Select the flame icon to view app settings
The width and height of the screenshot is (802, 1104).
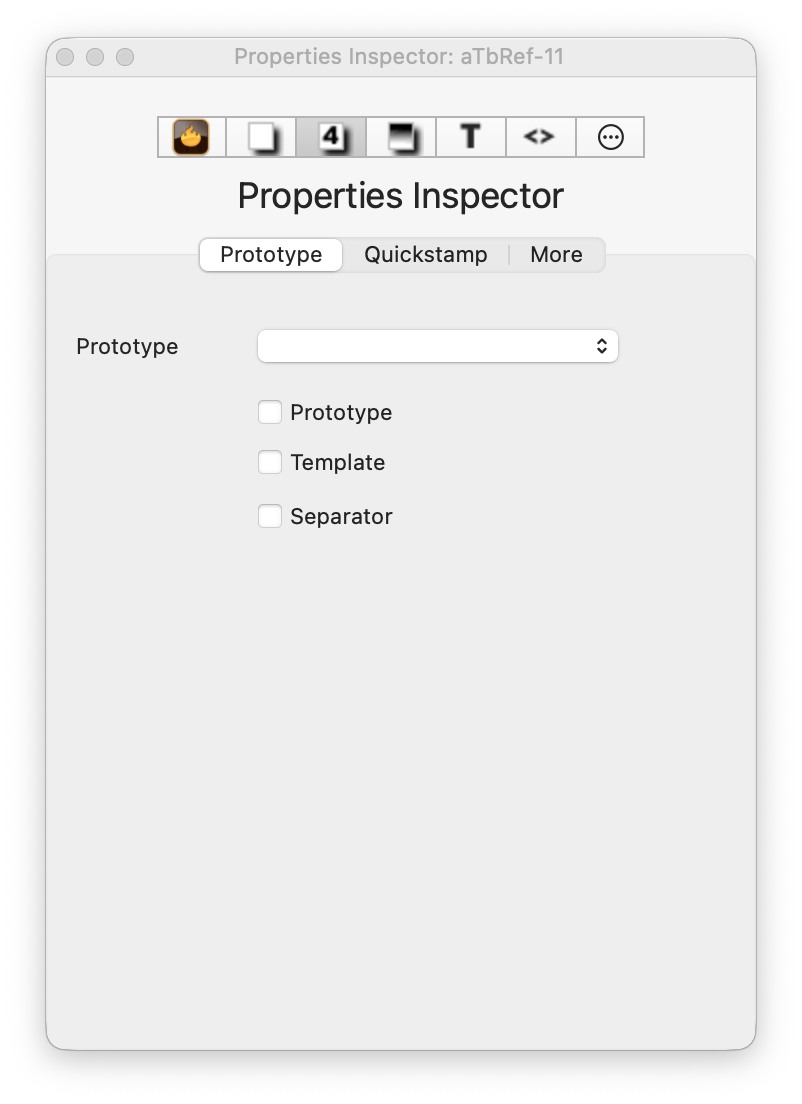click(190, 137)
